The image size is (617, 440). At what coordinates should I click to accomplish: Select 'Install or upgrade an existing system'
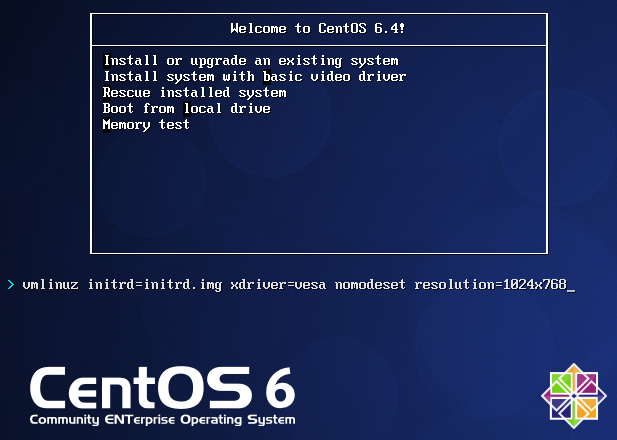(251, 61)
